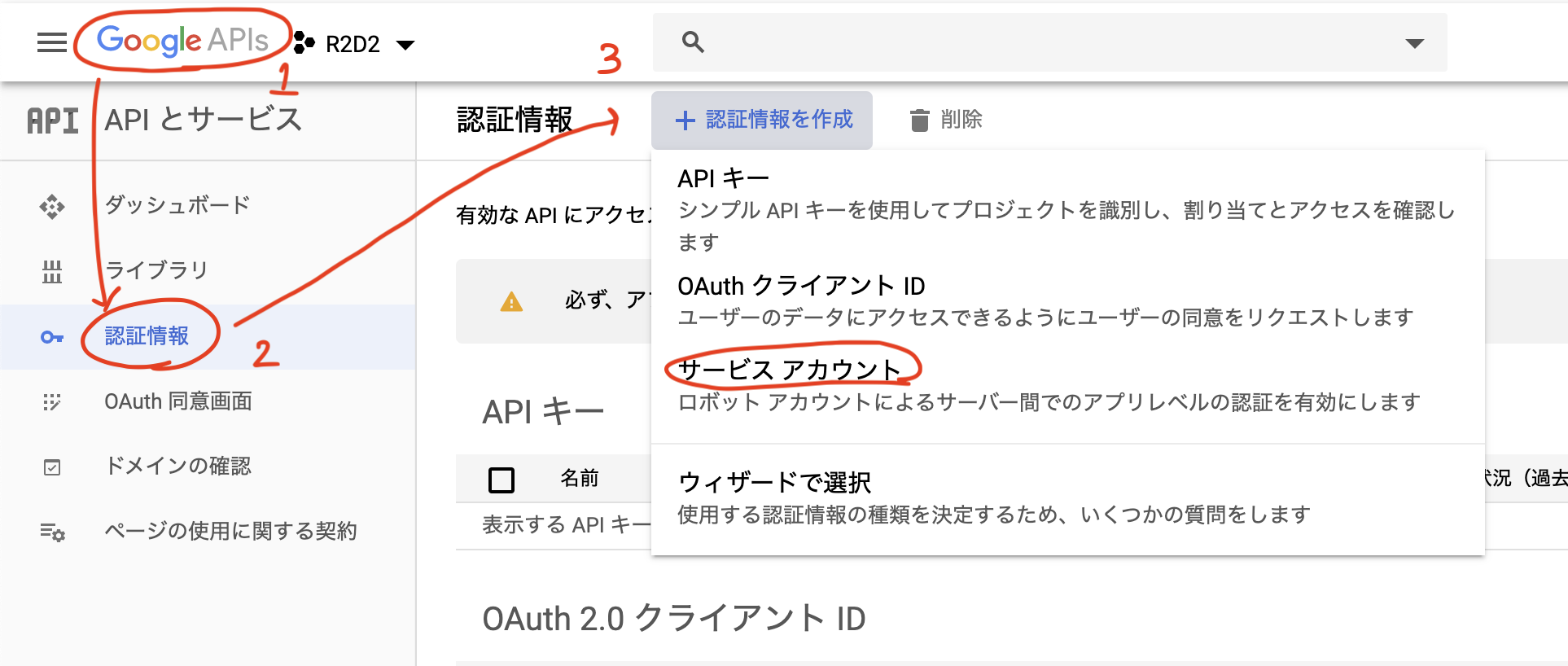Click the API キー section heading
Image resolution: width=1568 pixels, height=666 pixels.
pos(543,411)
